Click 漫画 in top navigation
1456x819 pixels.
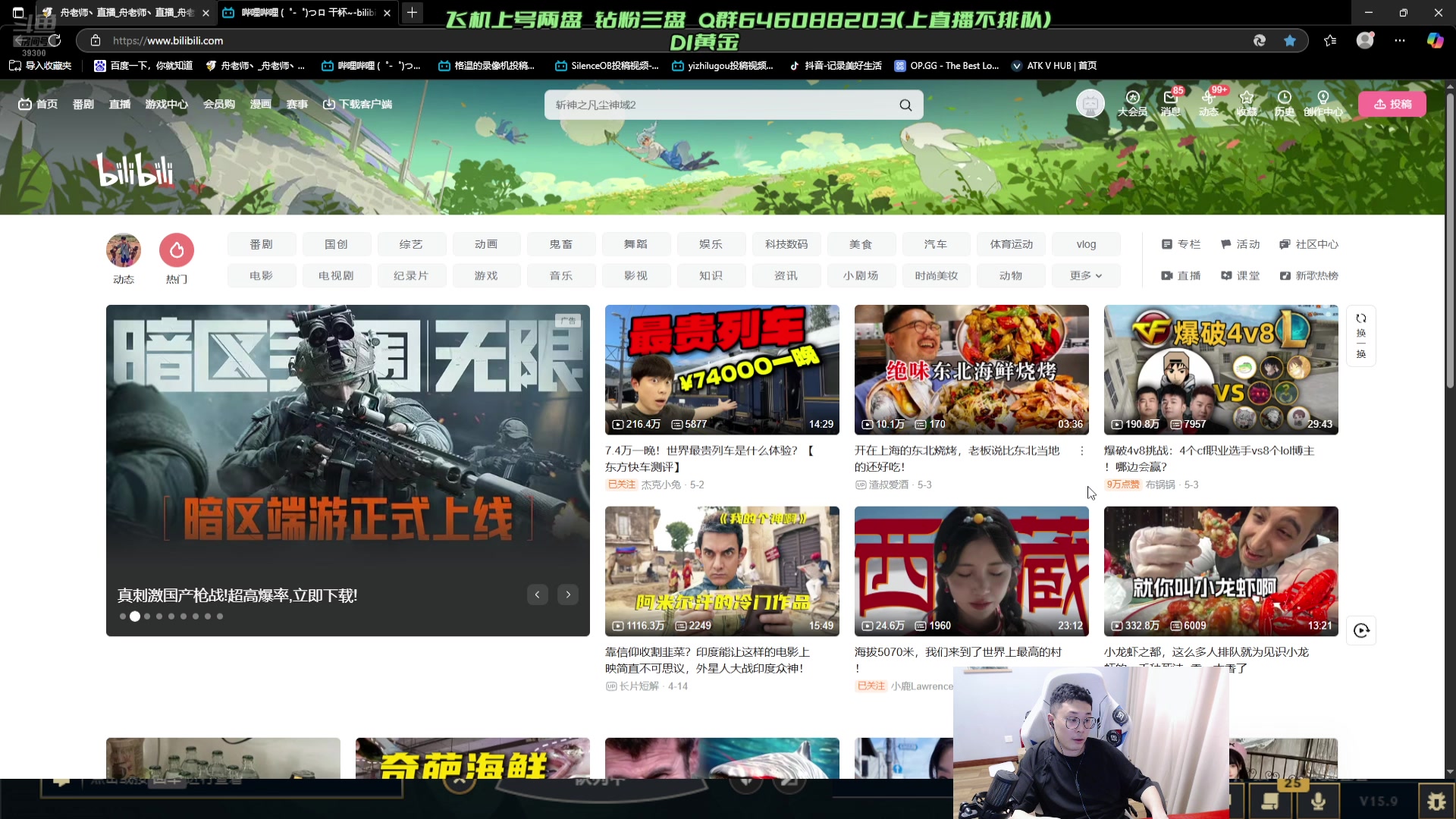tap(260, 104)
